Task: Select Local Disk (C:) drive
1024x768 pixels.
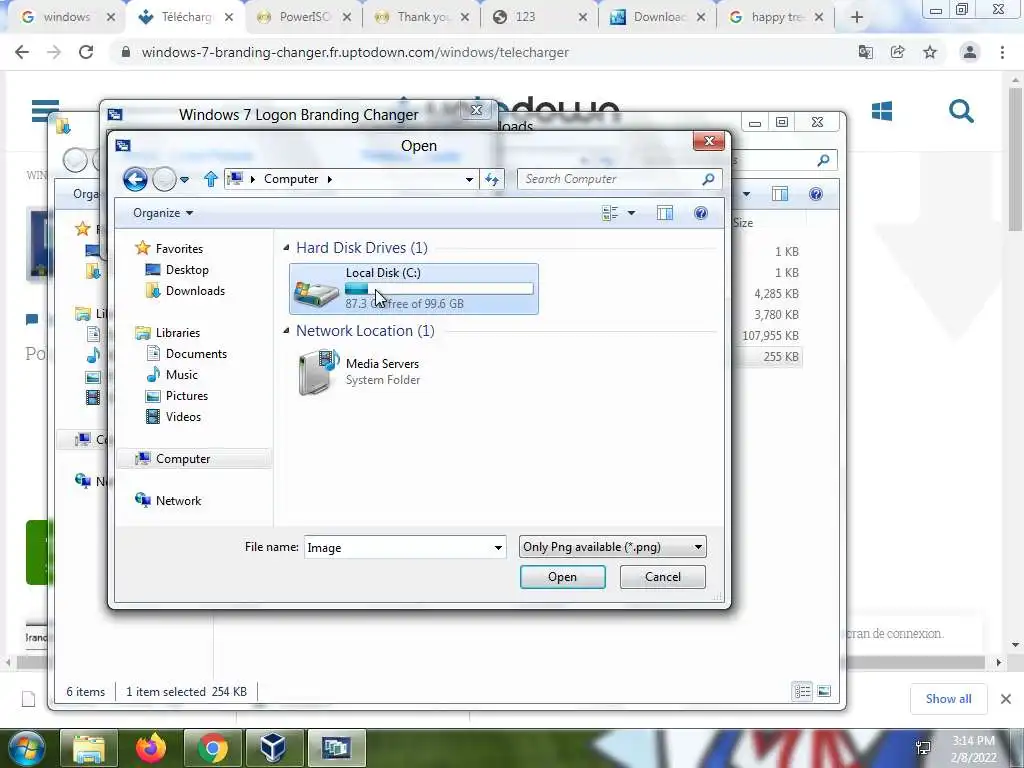Action: pyautogui.click(x=414, y=289)
